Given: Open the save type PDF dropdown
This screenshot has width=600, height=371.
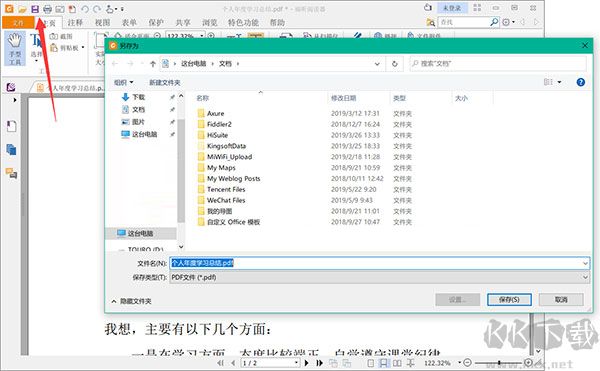Looking at the screenshot, I should click(379, 277).
